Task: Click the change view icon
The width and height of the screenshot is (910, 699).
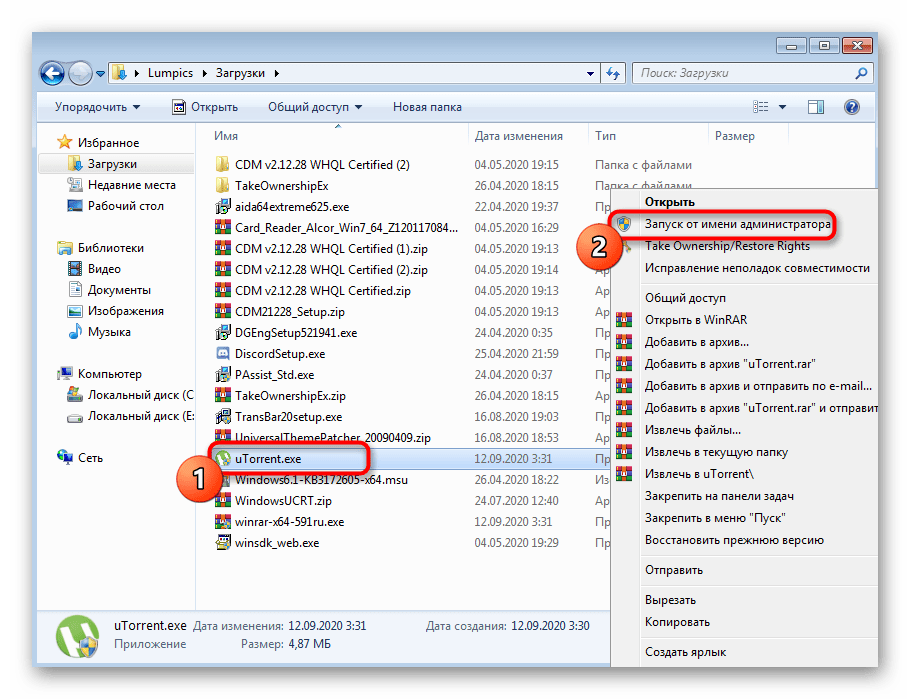Action: pyautogui.click(x=761, y=107)
